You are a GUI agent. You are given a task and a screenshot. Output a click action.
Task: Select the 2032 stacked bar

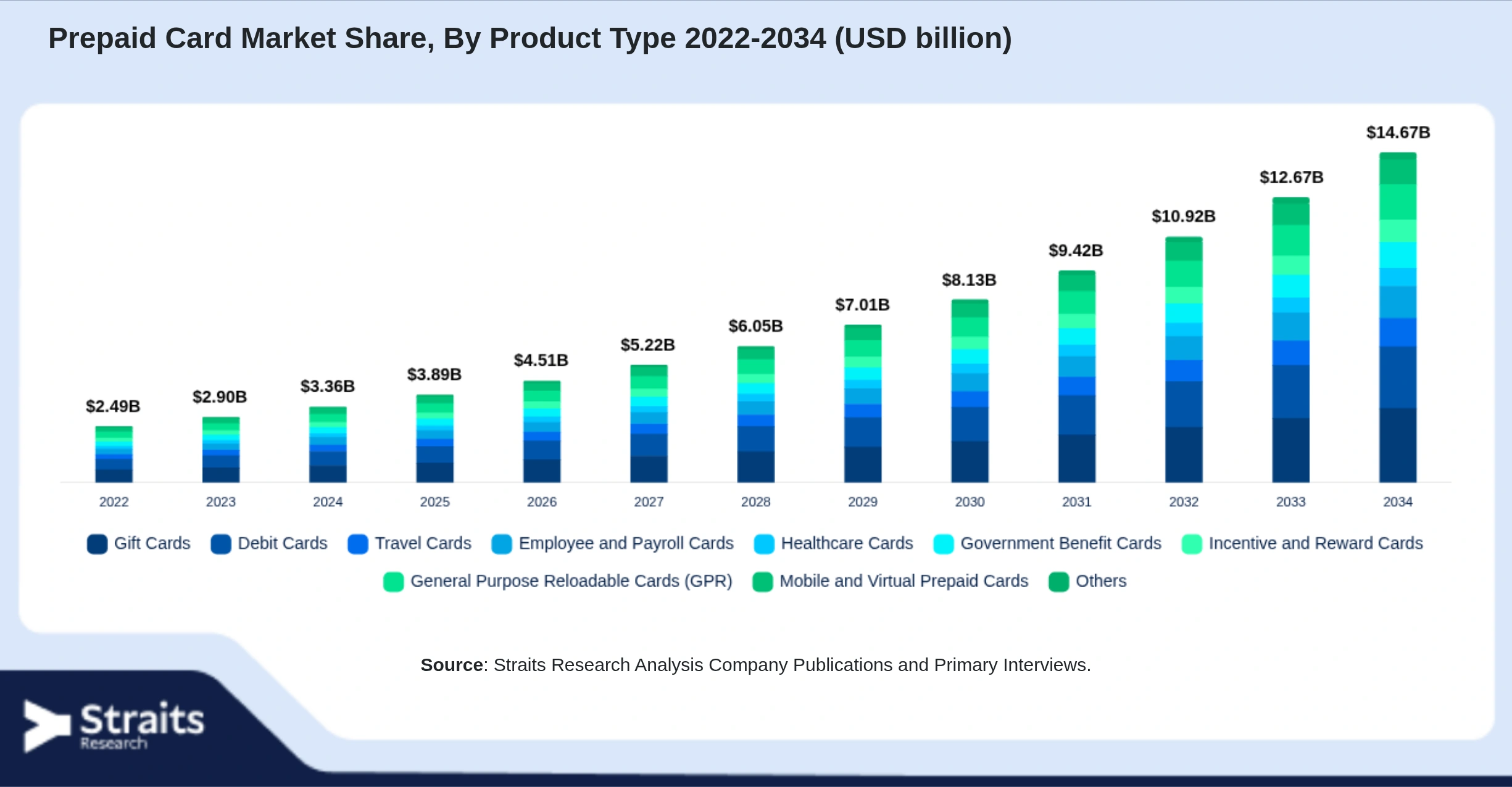[x=1184, y=360]
